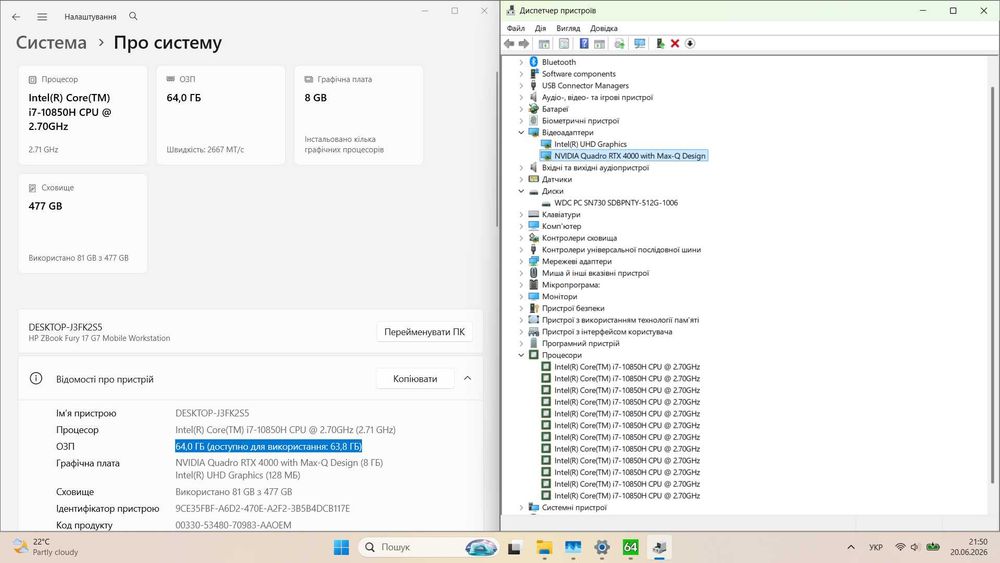The width and height of the screenshot is (1000, 563).
Task: Click Update driver toolbar icon in Device Manager
Action: 619,43
